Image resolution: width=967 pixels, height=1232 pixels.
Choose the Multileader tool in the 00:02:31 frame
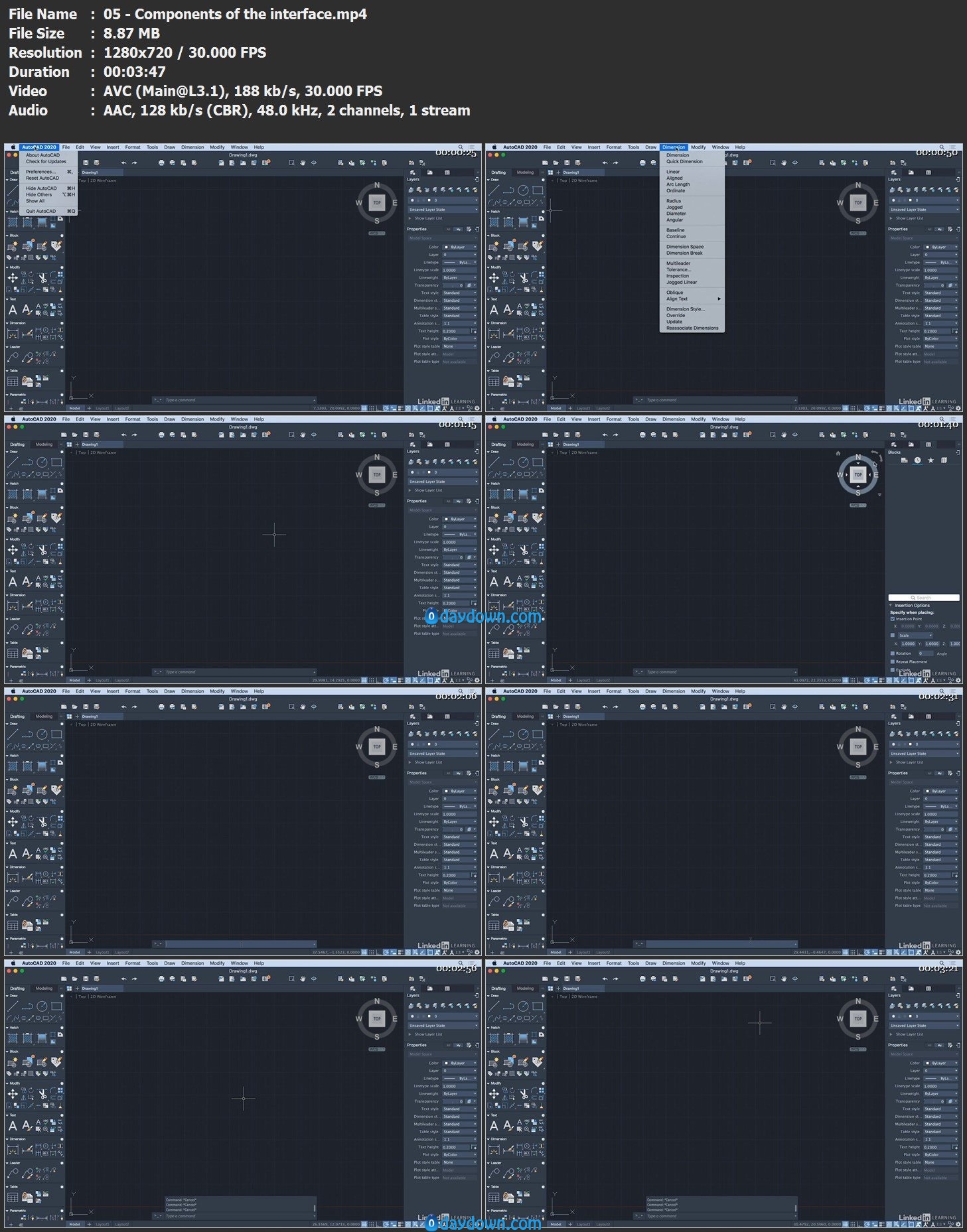point(494,902)
